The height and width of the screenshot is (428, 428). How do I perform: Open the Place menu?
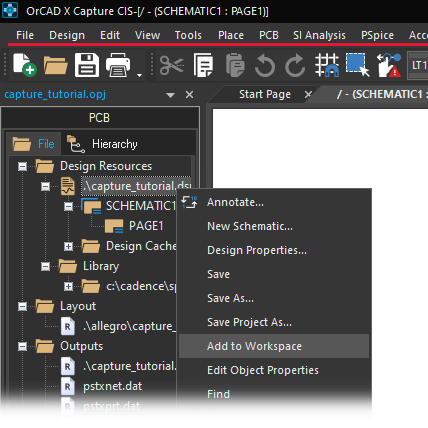coord(231,35)
